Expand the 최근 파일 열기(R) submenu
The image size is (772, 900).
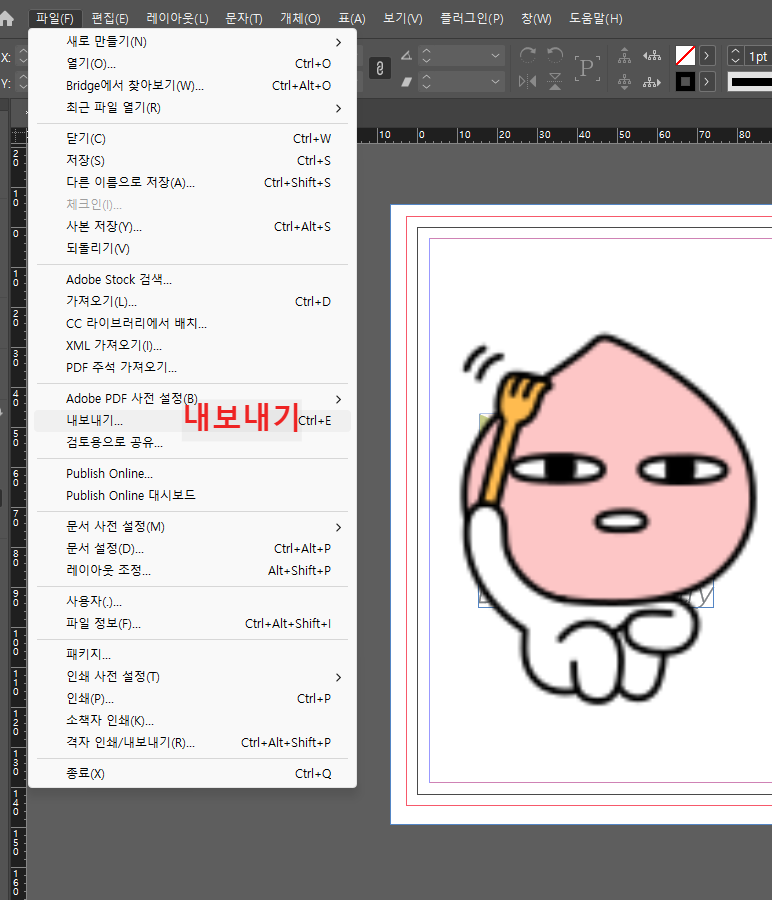tap(192, 107)
